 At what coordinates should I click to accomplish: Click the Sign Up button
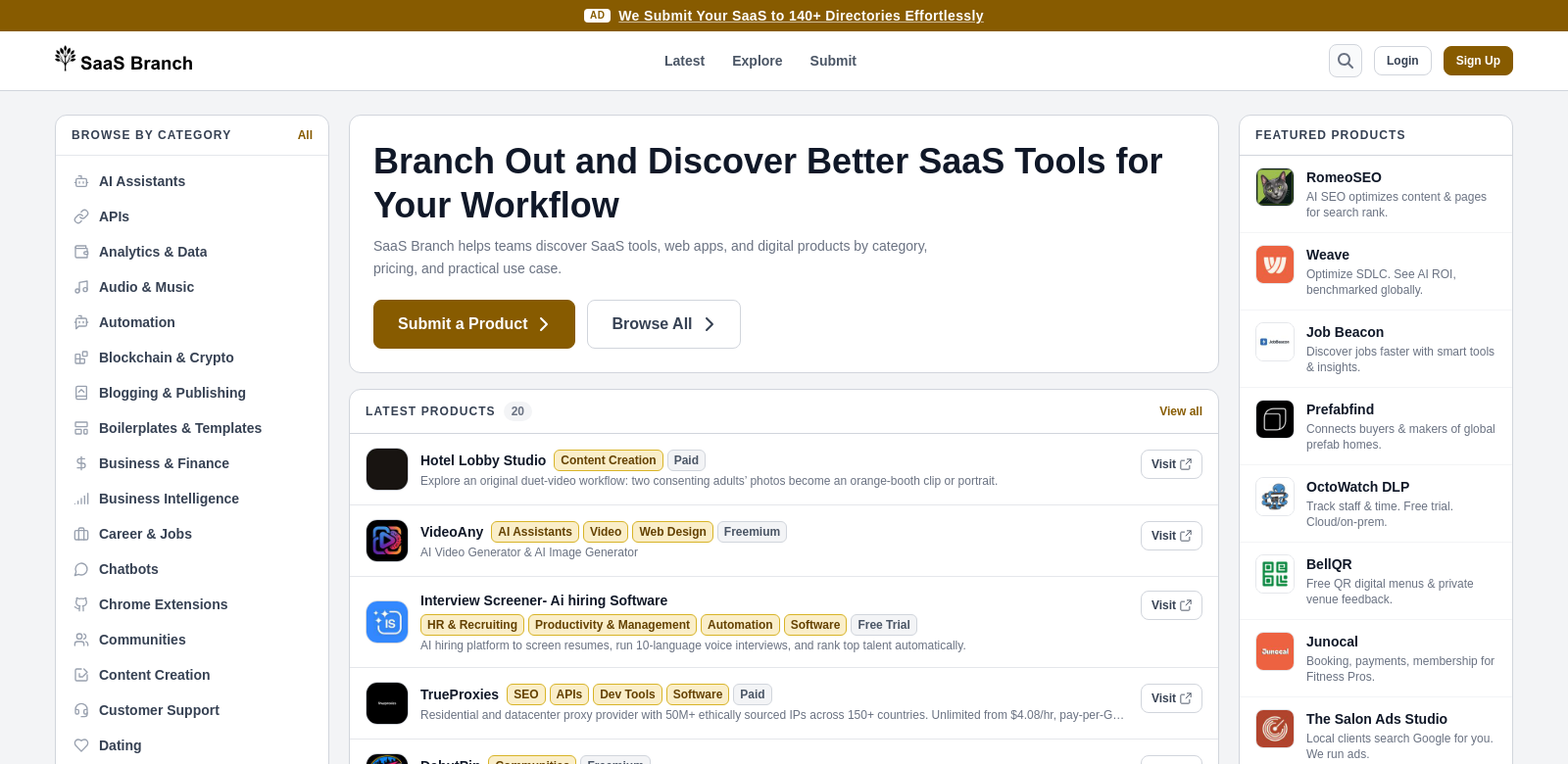click(1478, 61)
